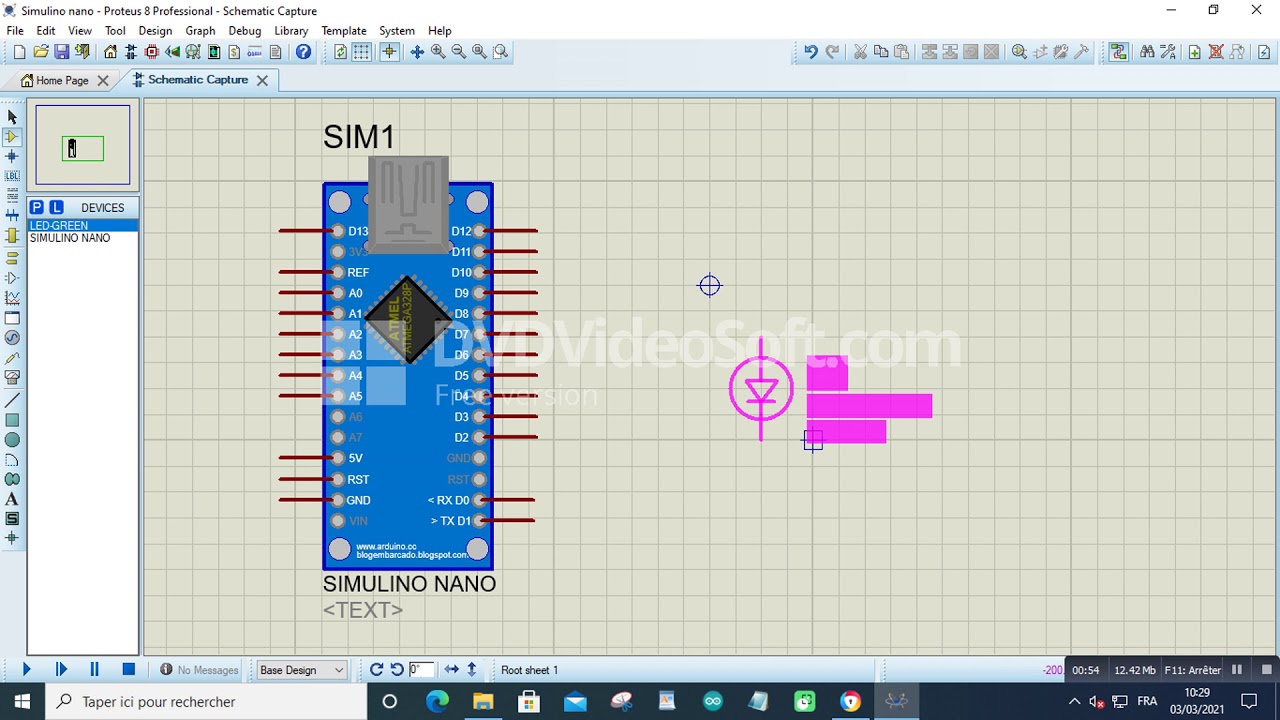
Task: Toggle the grid display
Action: point(361,52)
